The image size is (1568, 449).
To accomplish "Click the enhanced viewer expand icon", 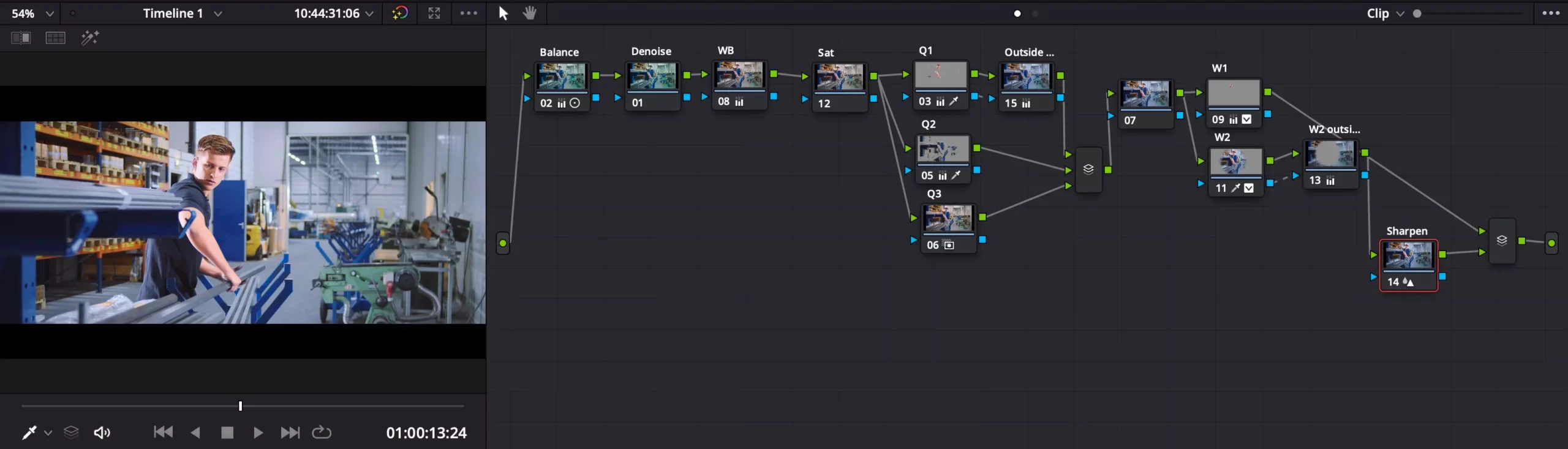I will coord(434,13).
